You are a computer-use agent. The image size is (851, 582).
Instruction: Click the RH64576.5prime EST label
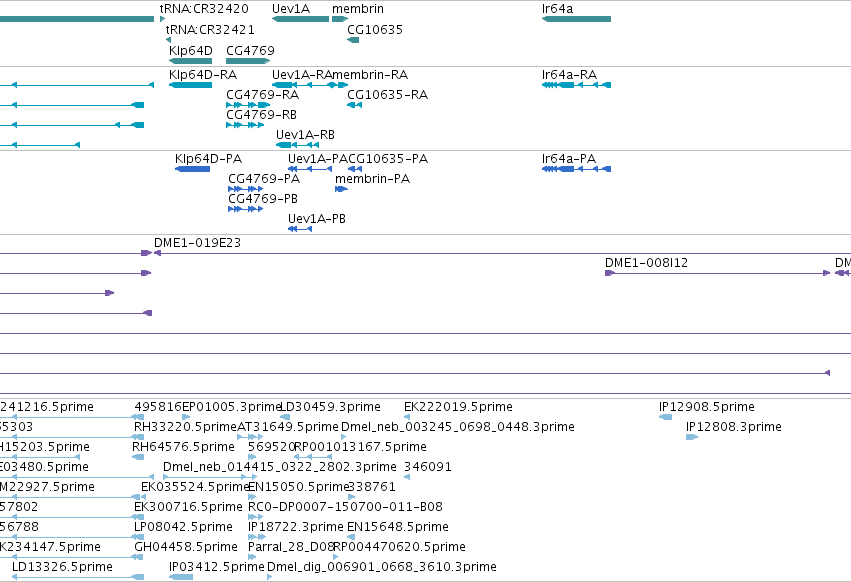183,447
